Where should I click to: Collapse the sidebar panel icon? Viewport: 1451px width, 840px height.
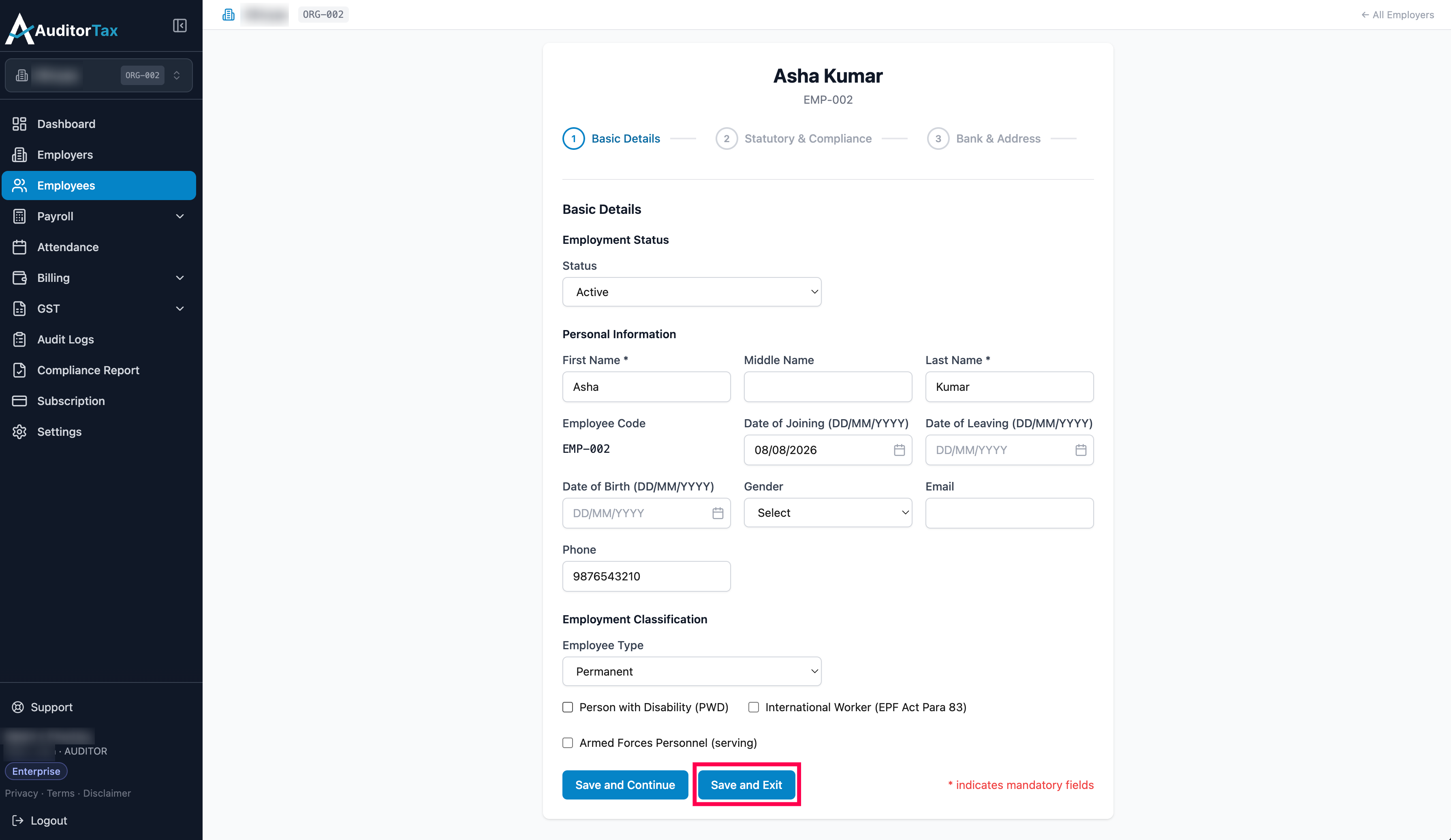(x=180, y=26)
